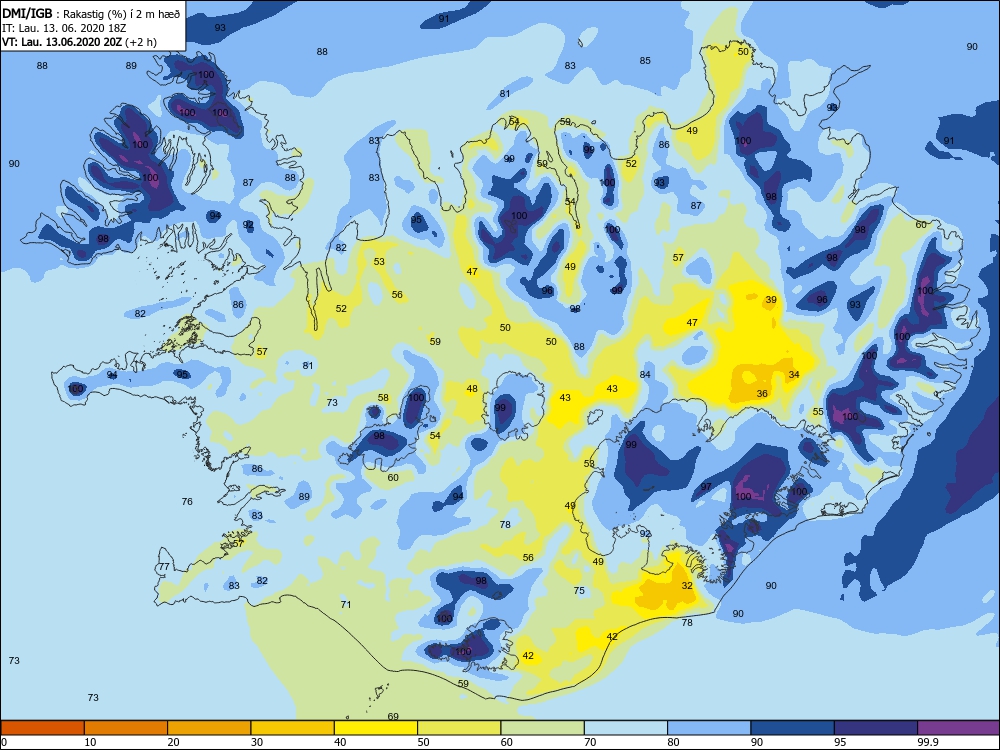The height and width of the screenshot is (750, 1000).
Task: Click the humidity value '34' on map
Action: 794,374
